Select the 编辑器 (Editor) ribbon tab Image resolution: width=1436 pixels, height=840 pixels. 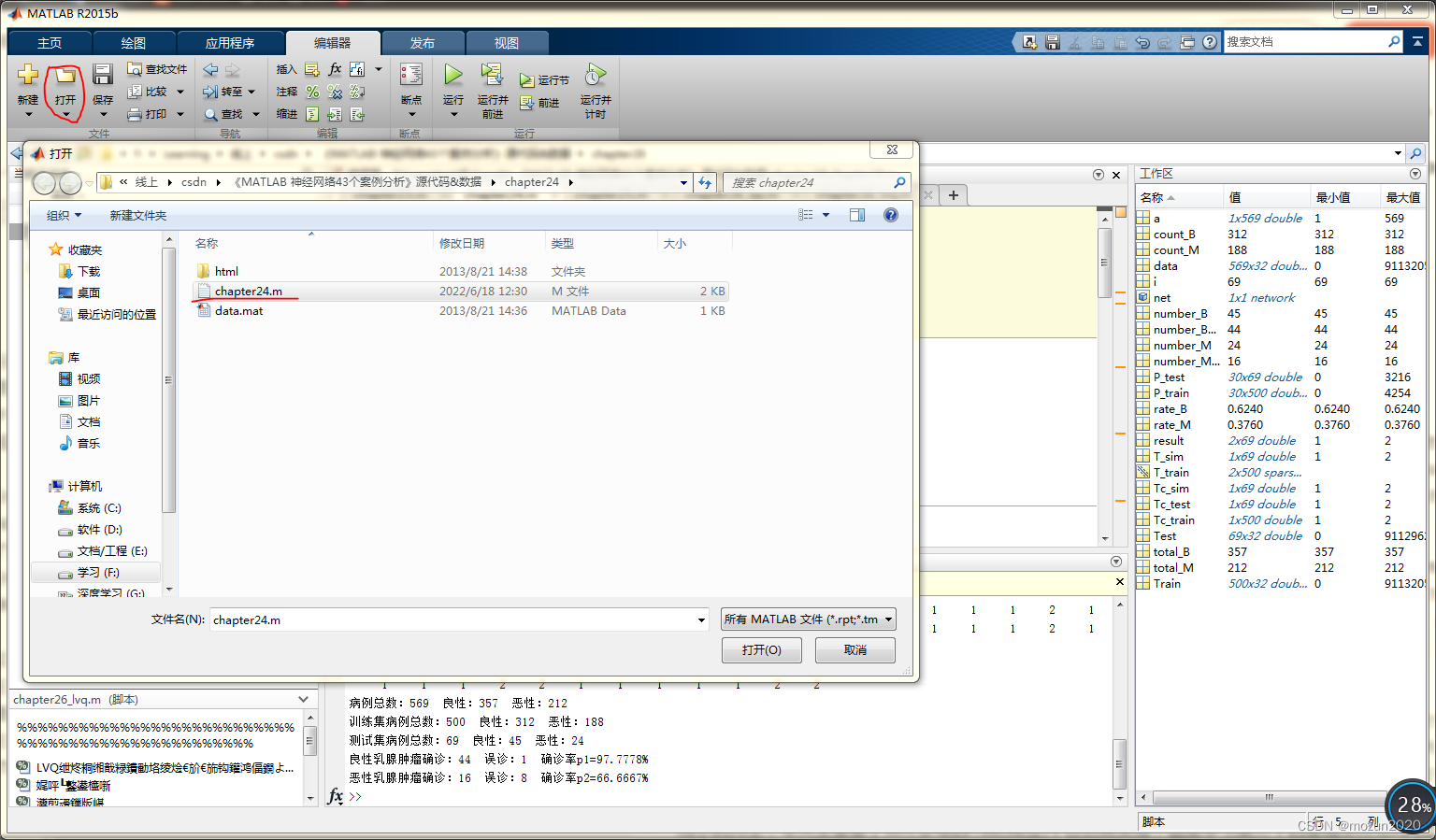333,43
